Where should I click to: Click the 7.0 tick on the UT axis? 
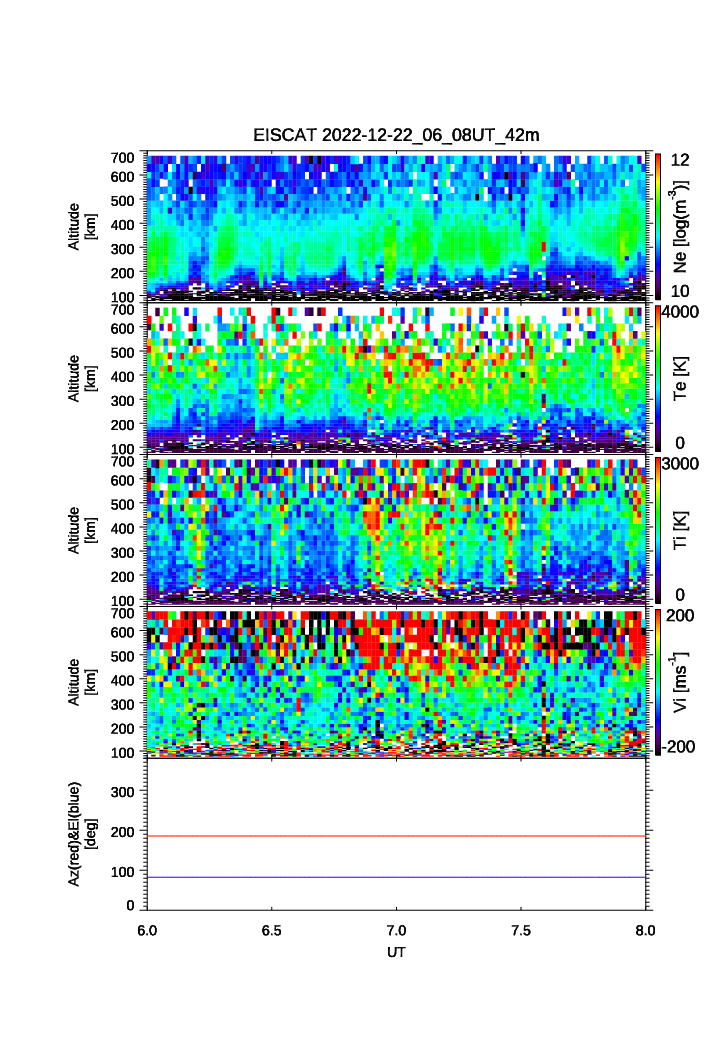point(396,930)
